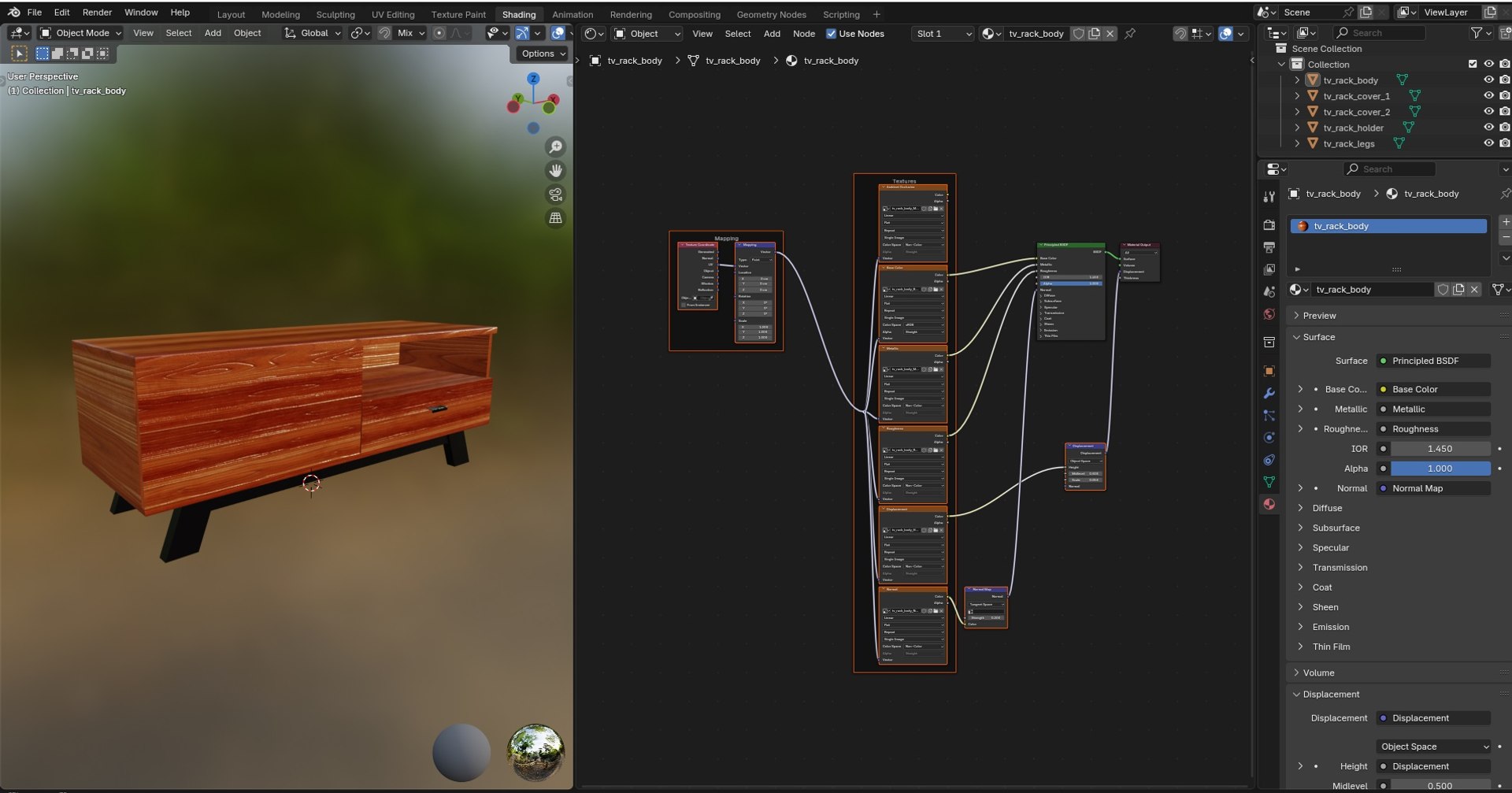Screen dimensions: 1512x793
Task: Click the zoom magnifier icon in viewport
Action: 555,147
